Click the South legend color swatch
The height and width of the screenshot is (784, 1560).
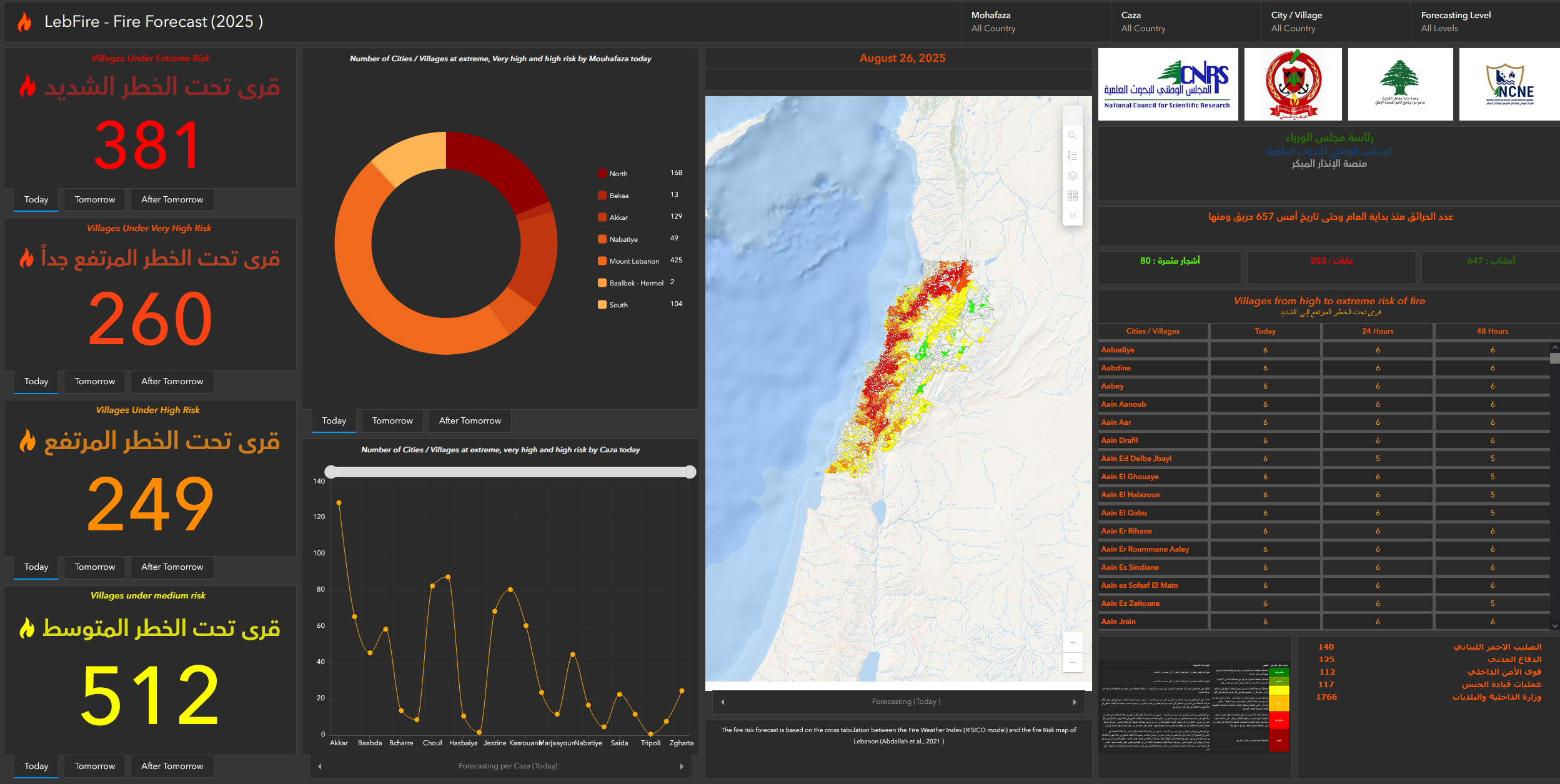(602, 305)
